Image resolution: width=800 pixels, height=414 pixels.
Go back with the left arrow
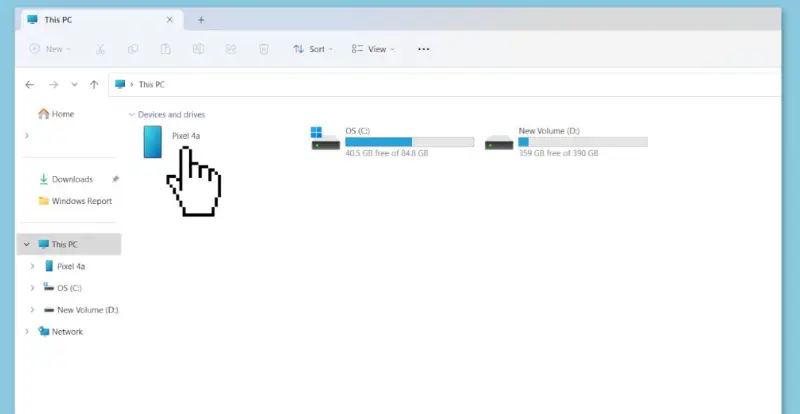coord(30,85)
